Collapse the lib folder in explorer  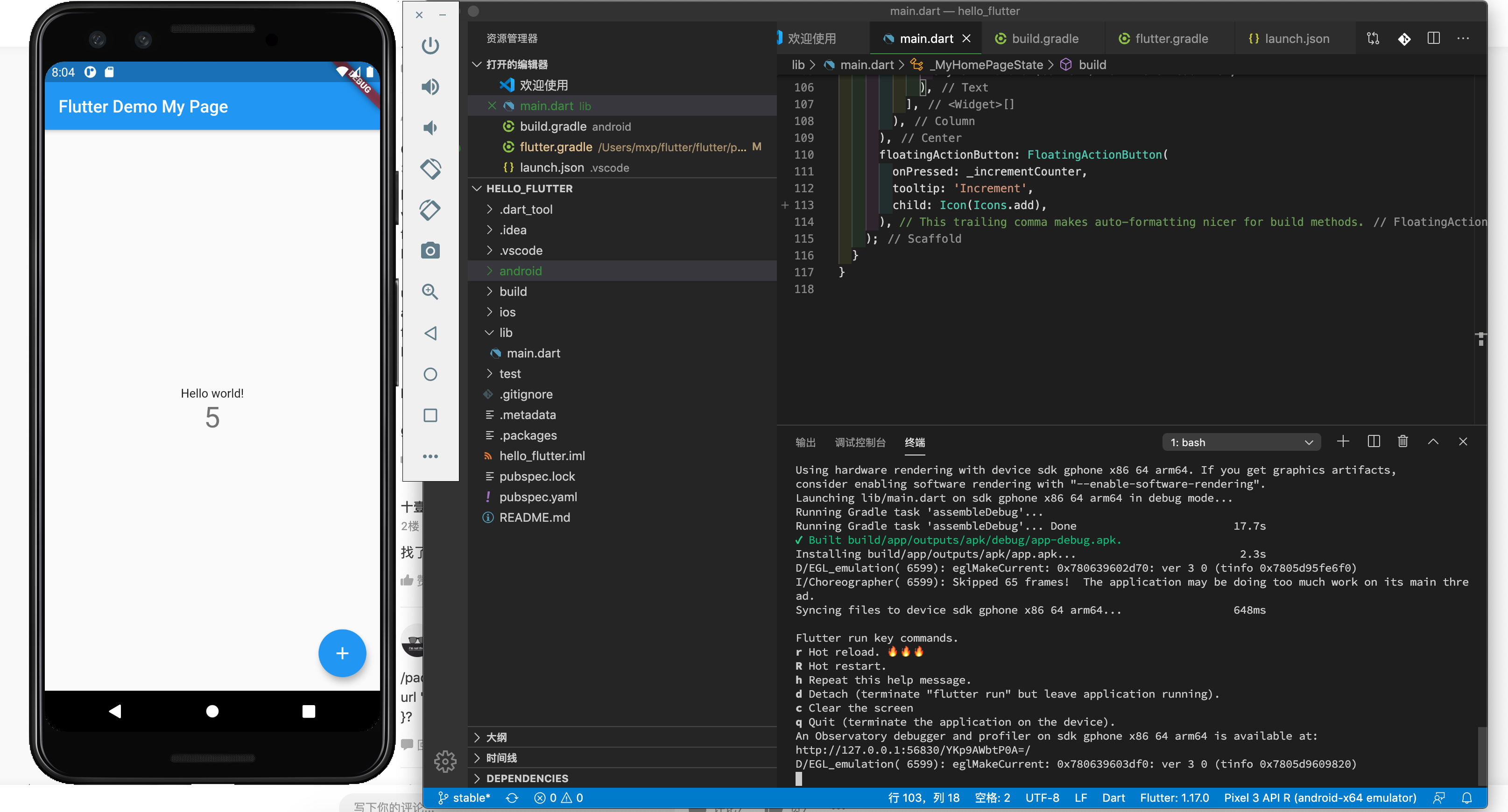click(x=505, y=332)
